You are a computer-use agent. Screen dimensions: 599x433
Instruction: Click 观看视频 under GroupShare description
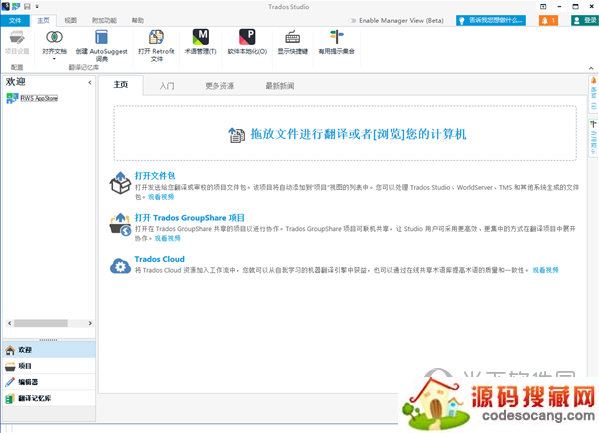click(x=167, y=238)
